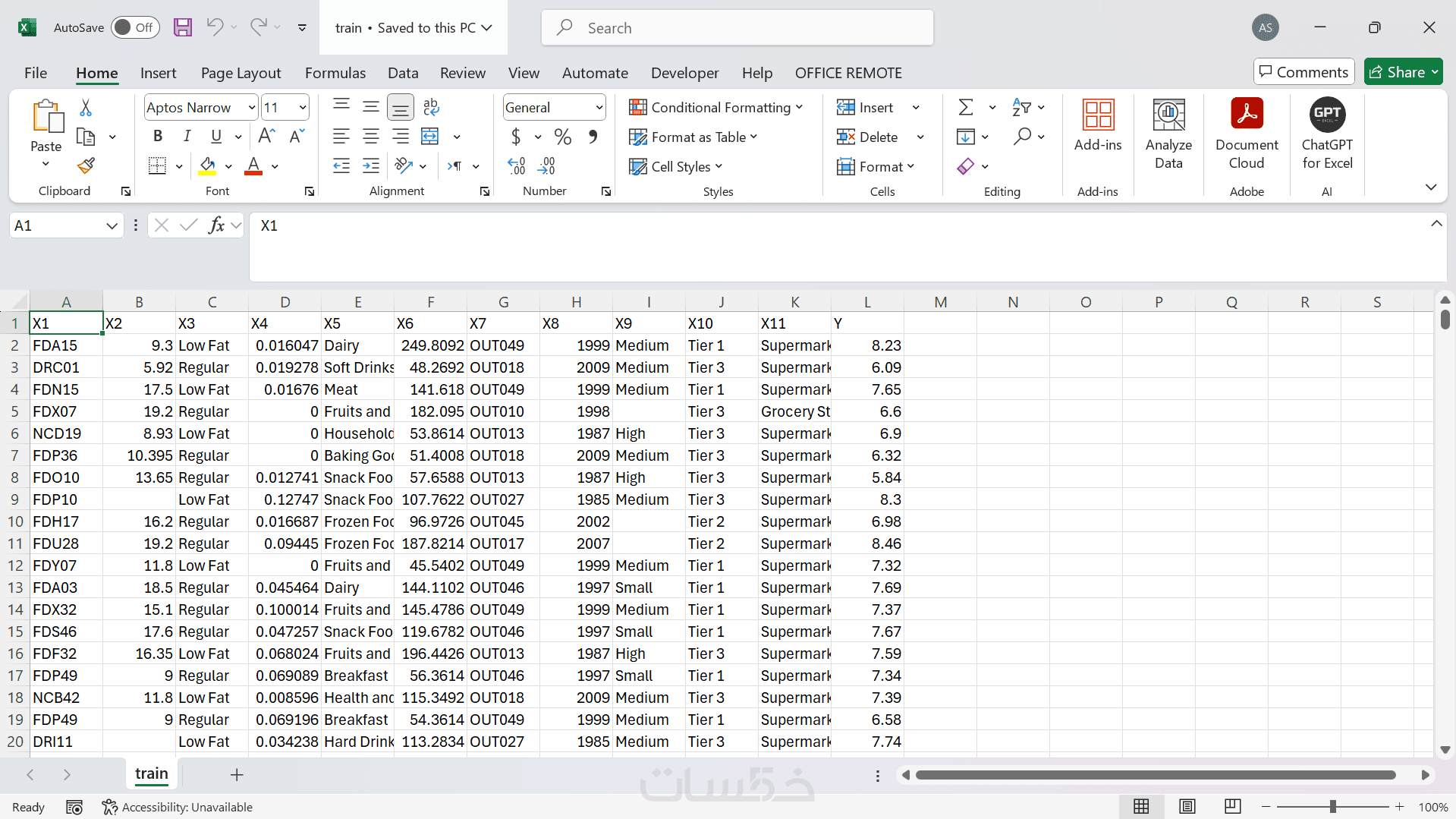
Task: Click the Cut scissors icon
Action: [x=86, y=108]
